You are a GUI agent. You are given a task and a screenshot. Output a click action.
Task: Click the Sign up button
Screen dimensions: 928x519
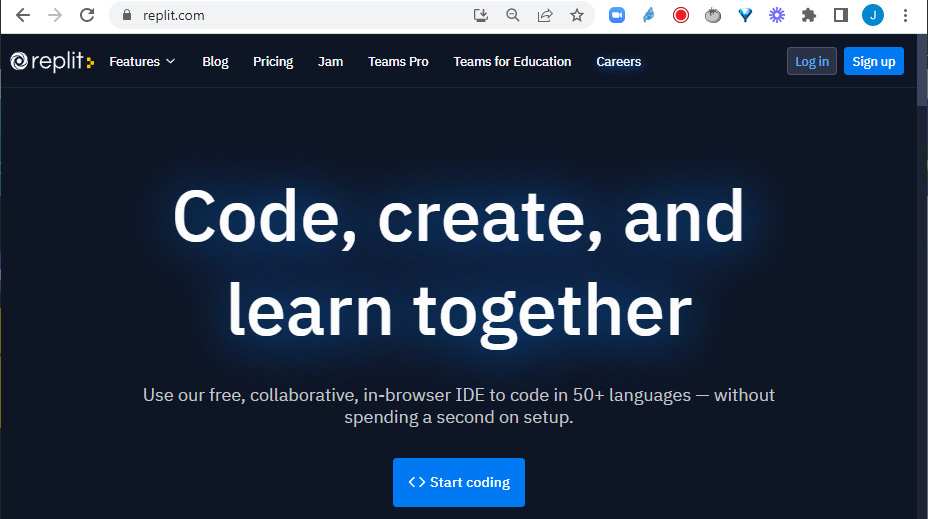pyautogui.click(x=874, y=61)
